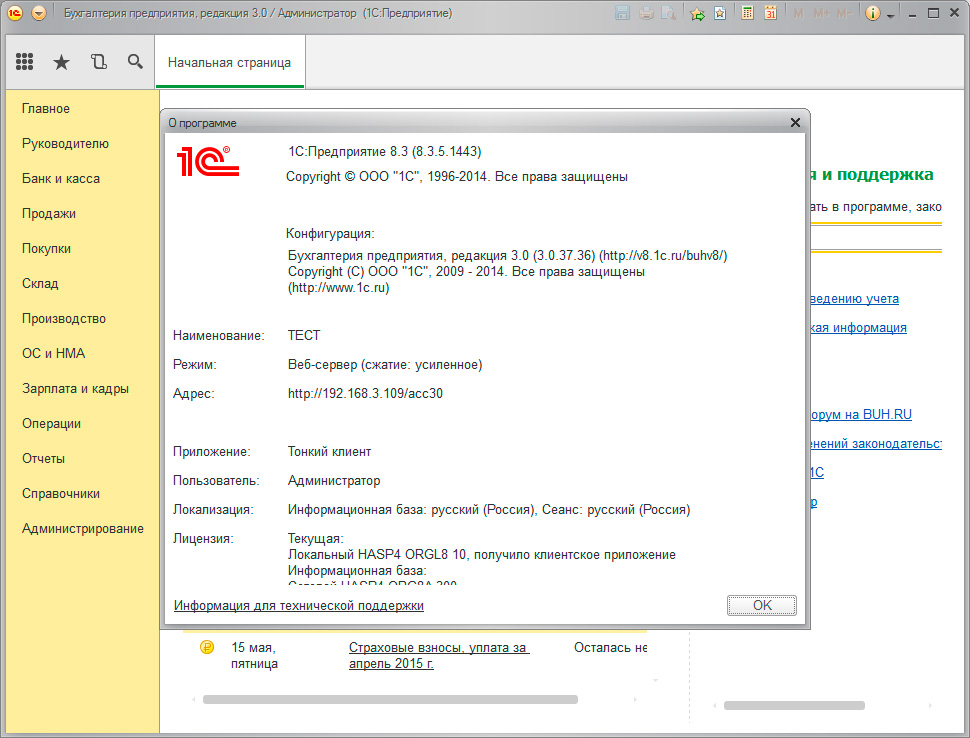Open the 'Покупки' section
Viewport: 970px width, 738px height.
[x=46, y=249]
